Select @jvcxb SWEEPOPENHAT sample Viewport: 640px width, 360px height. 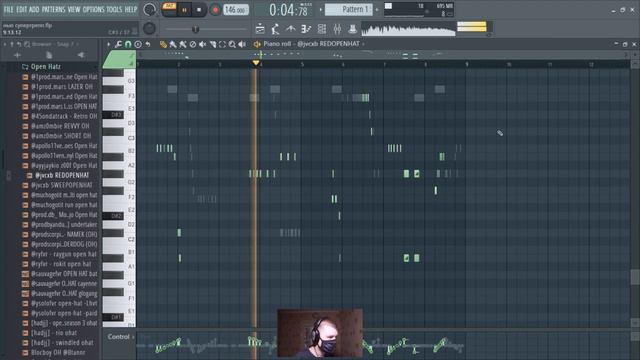(x=60, y=185)
